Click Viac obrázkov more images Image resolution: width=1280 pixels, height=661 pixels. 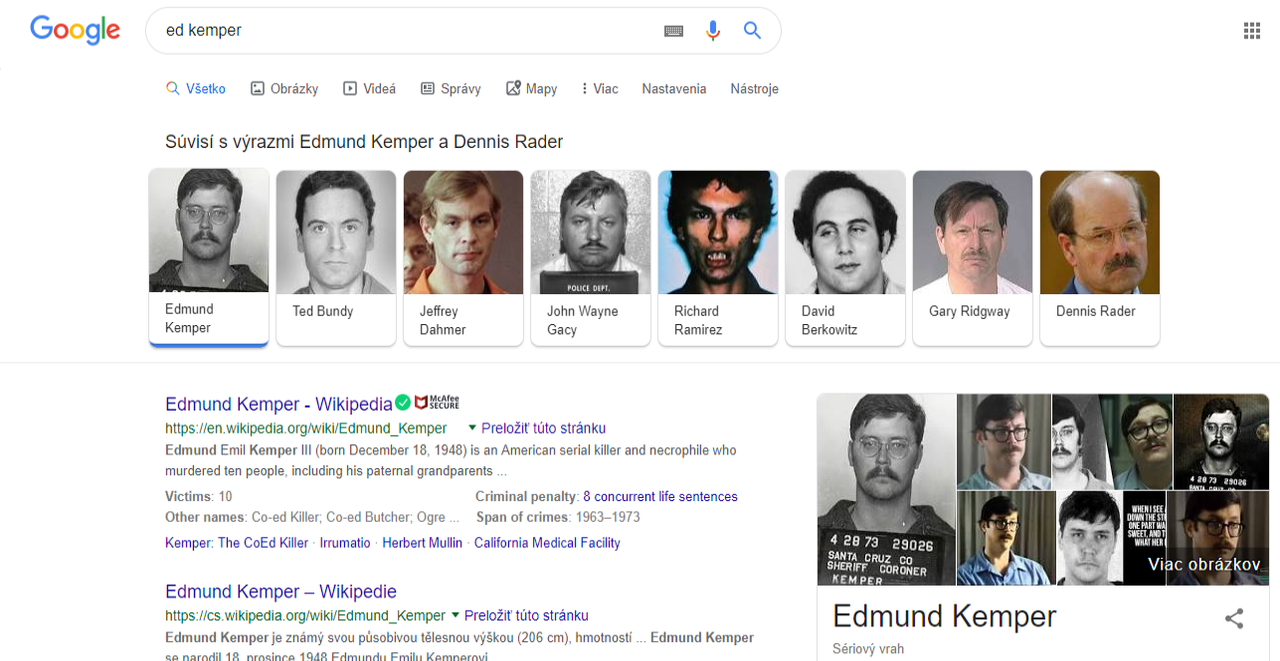pyautogui.click(x=1204, y=564)
